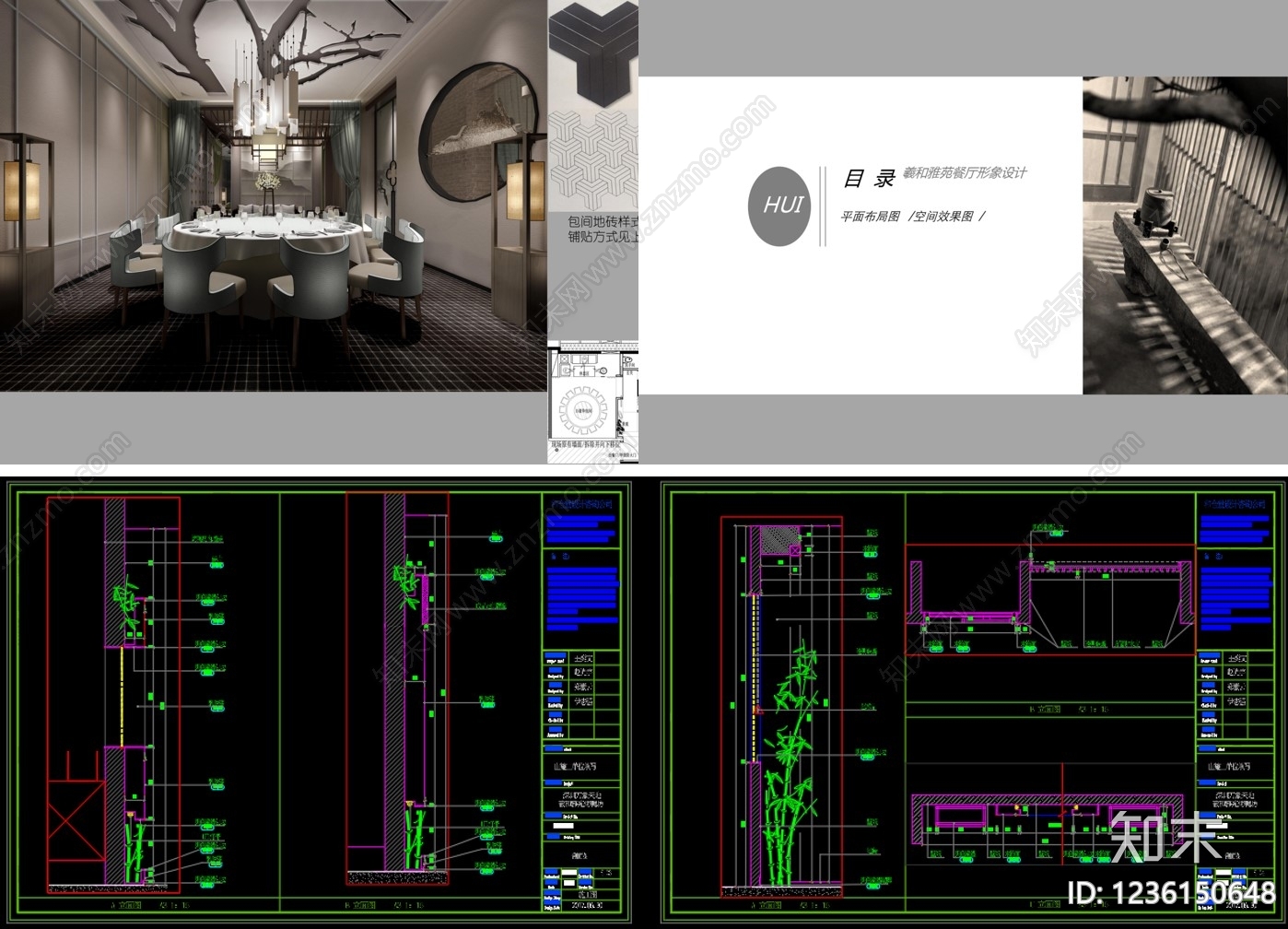This screenshot has height=929, width=1288.
Task: Click the ceiling section drawing in right CAD sheet
Action: pos(1050,599)
